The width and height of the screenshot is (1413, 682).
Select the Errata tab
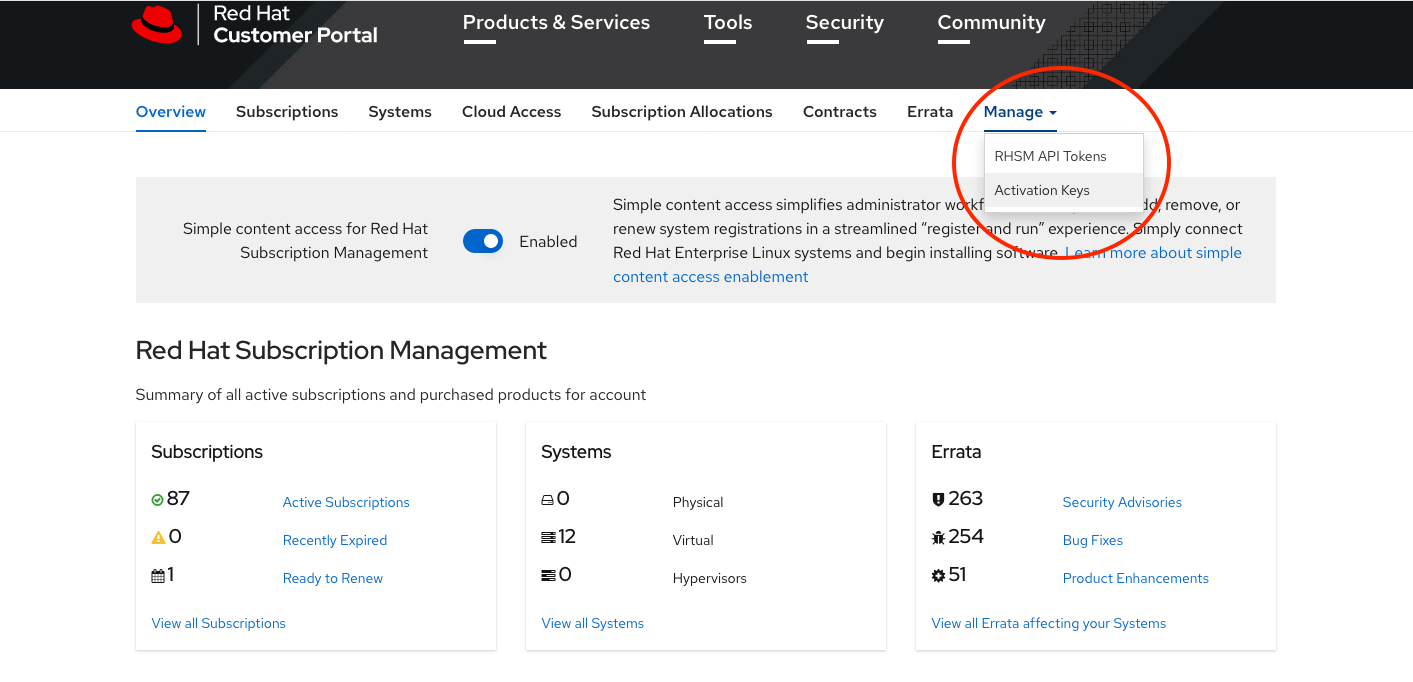[929, 111]
